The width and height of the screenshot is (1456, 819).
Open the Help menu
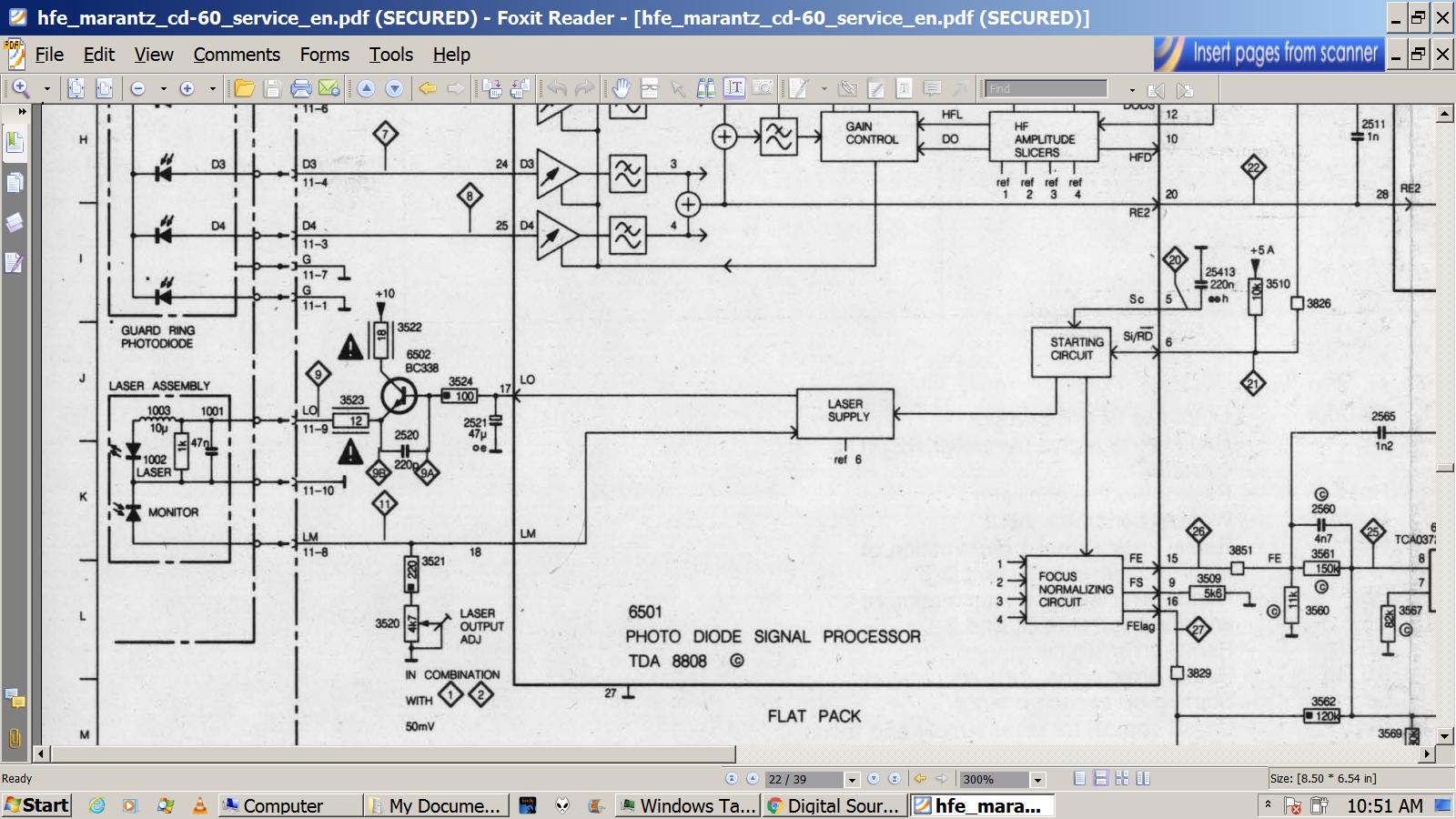[451, 55]
